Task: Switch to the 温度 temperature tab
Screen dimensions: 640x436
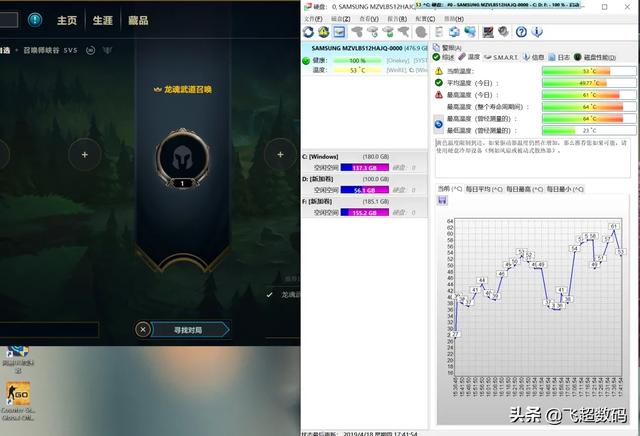Action: click(469, 57)
